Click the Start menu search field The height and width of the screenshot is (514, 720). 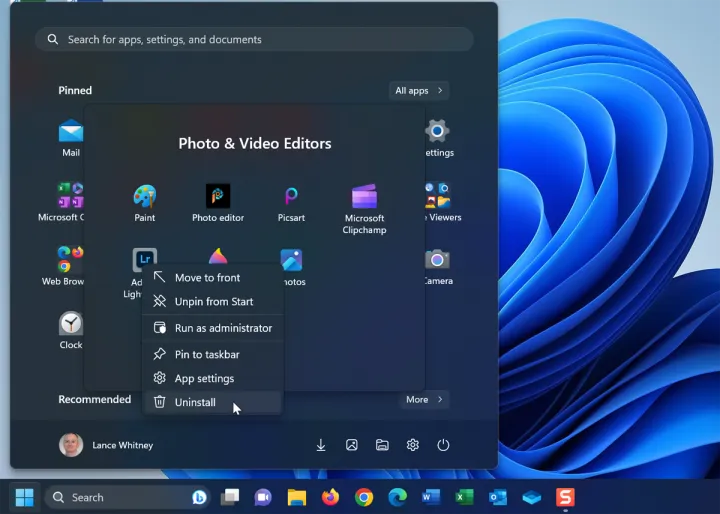coord(254,40)
